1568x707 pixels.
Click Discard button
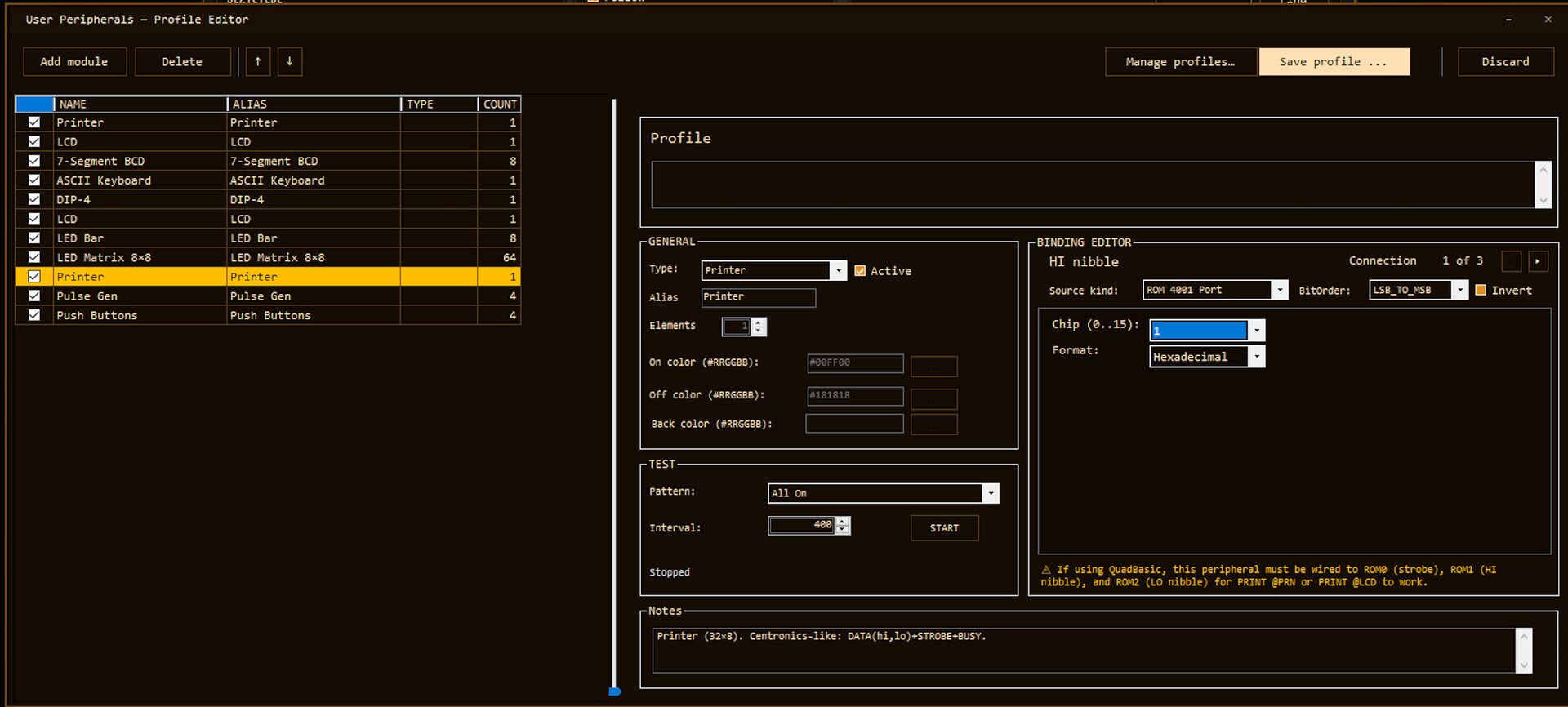1505,61
